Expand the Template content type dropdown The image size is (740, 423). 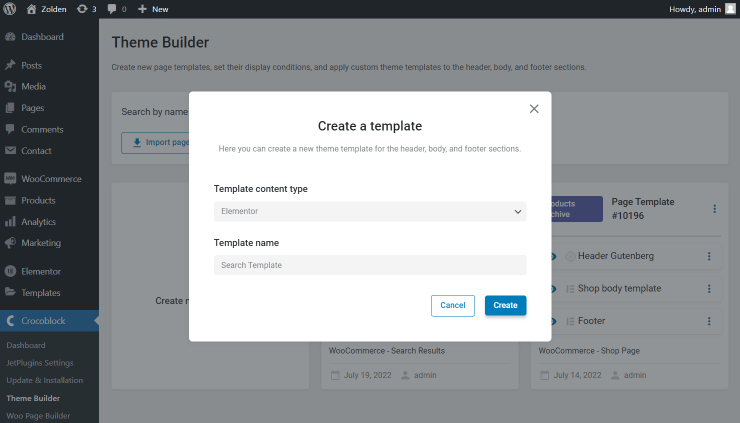coord(370,211)
